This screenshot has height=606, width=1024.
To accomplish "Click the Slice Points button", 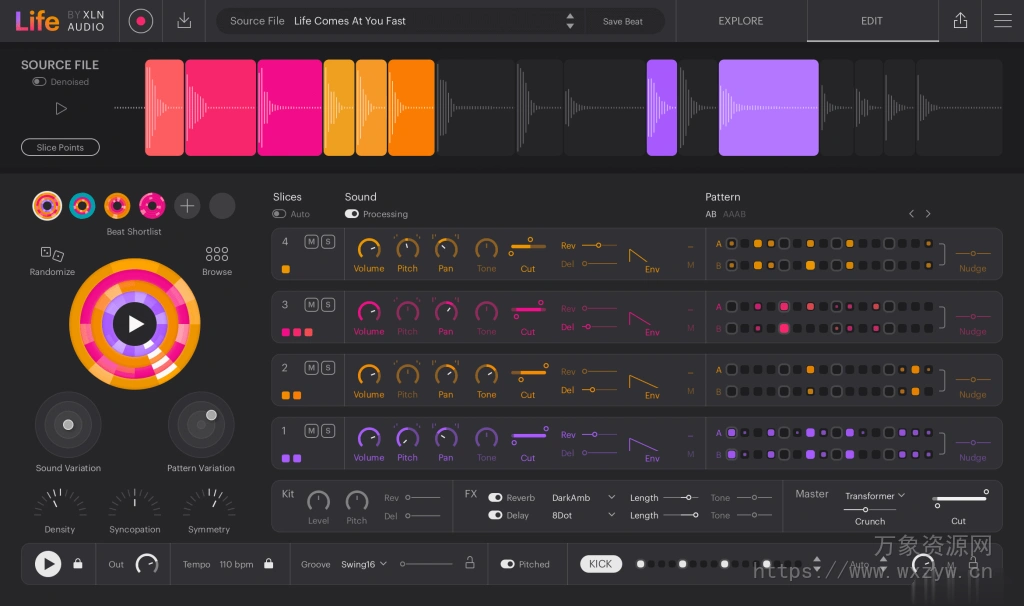I will (x=60, y=147).
